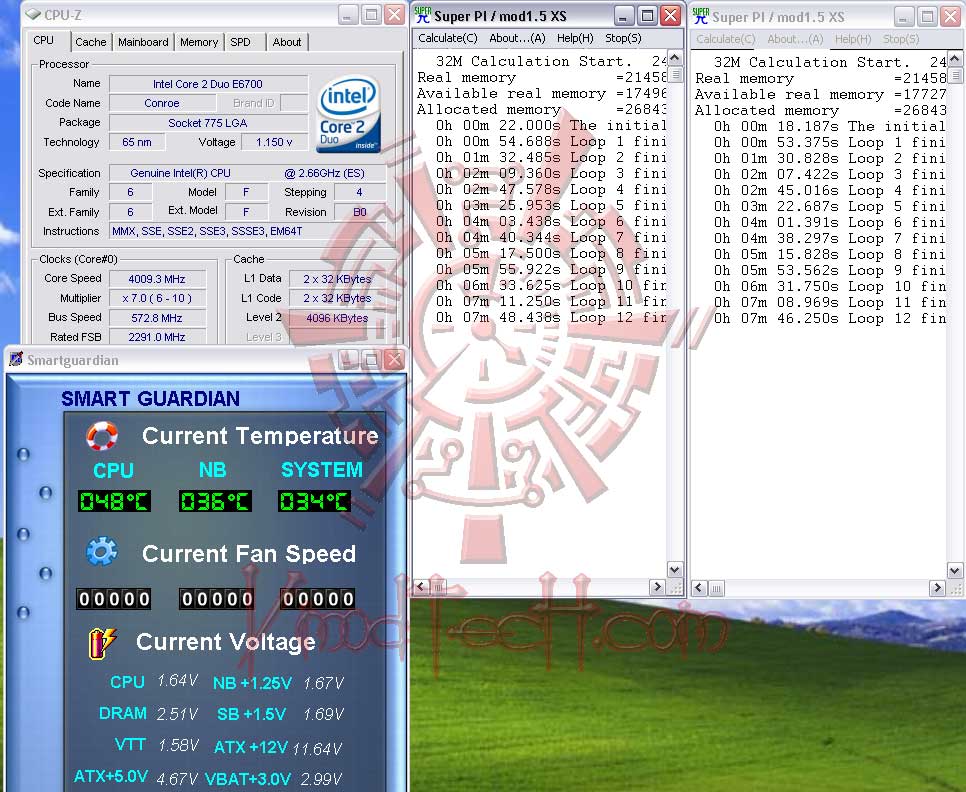The height and width of the screenshot is (792, 966).
Task: Click the Voltage value '1.150 v'
Action: coord(274,142)
